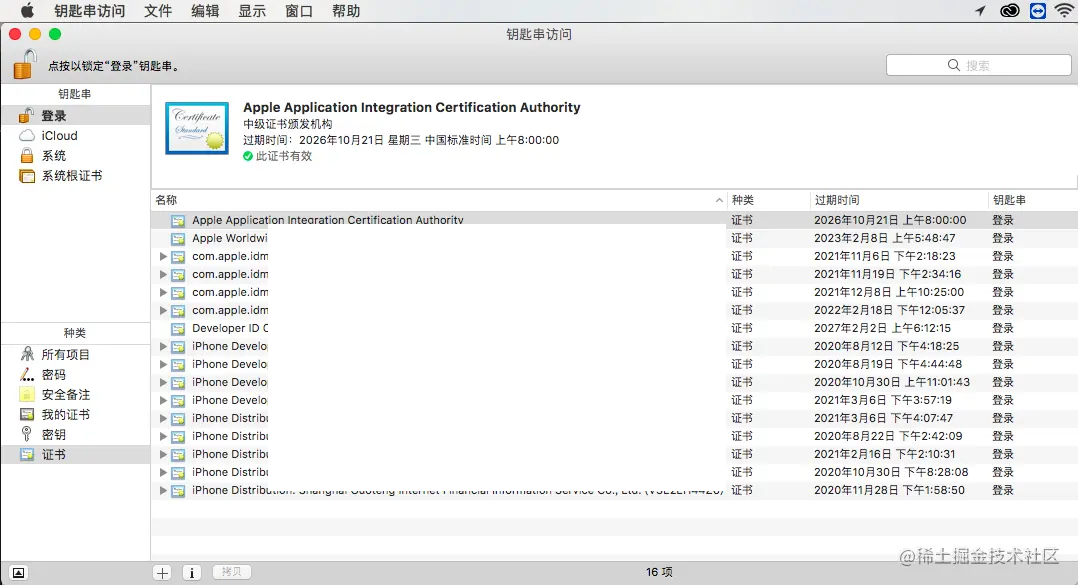Click the Wi-Fi icon in the menu bar
The width and height of the screenshot is (1078, 585).
pos(1064,10)
